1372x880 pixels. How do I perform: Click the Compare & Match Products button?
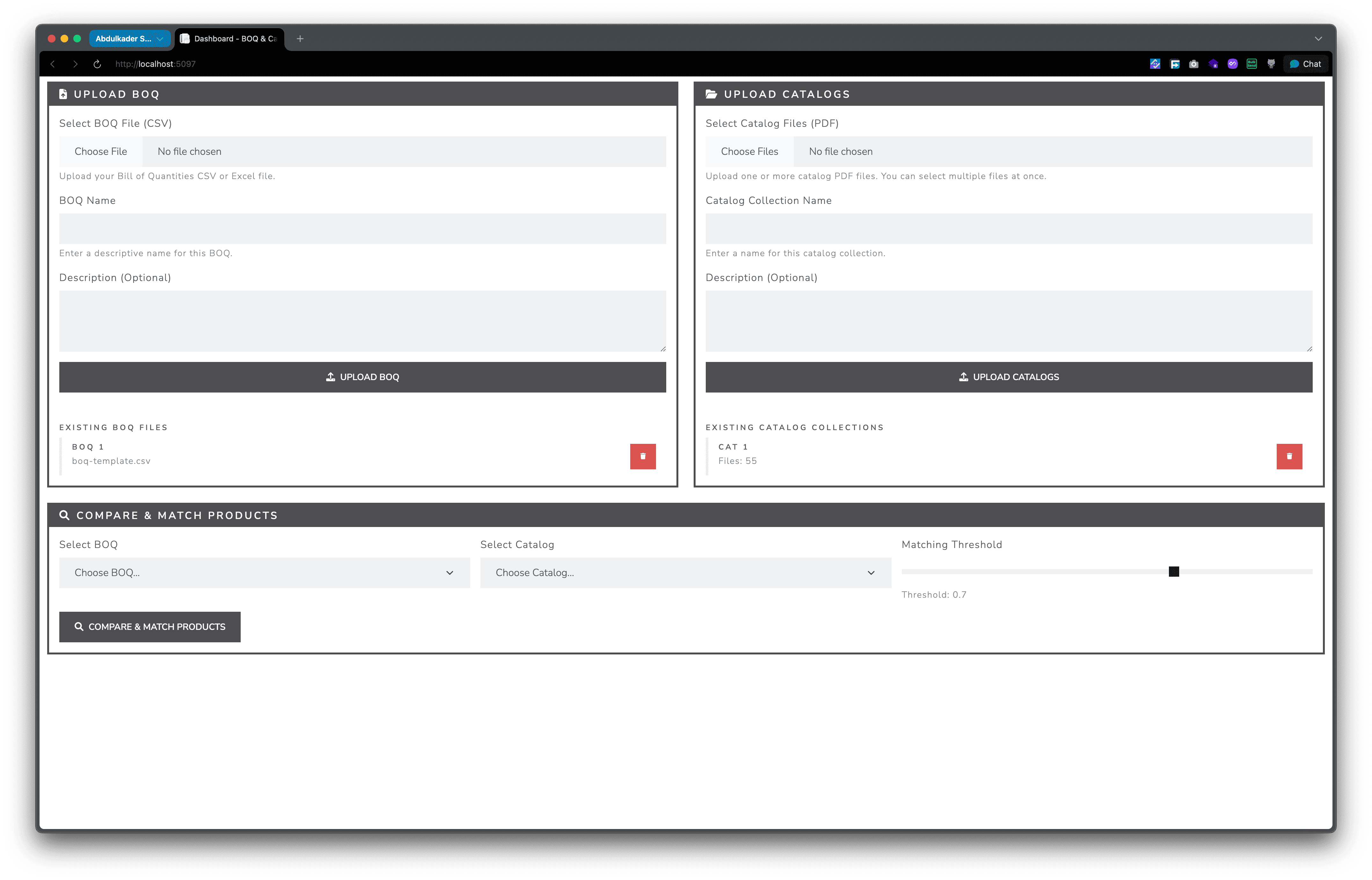pyautogui.click(x=150, y=627)
